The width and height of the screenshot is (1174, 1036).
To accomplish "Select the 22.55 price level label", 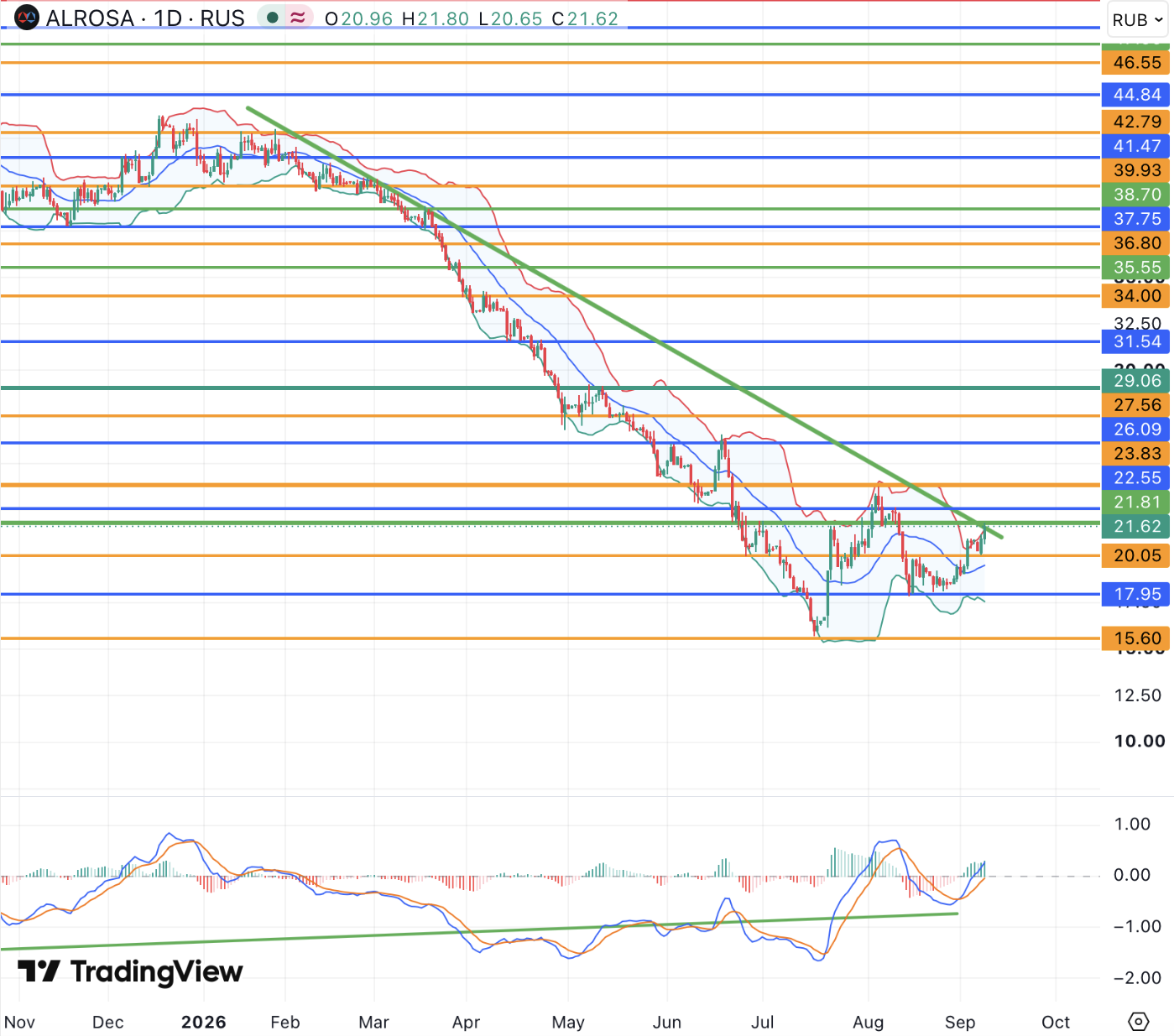I will pyautogui.click(x=1137, y=478).
